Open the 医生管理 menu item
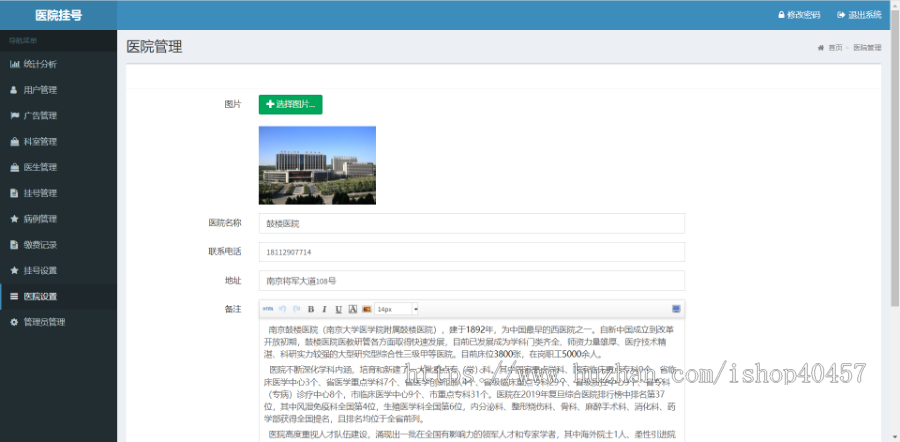The image size is (900, 442). 59,168
